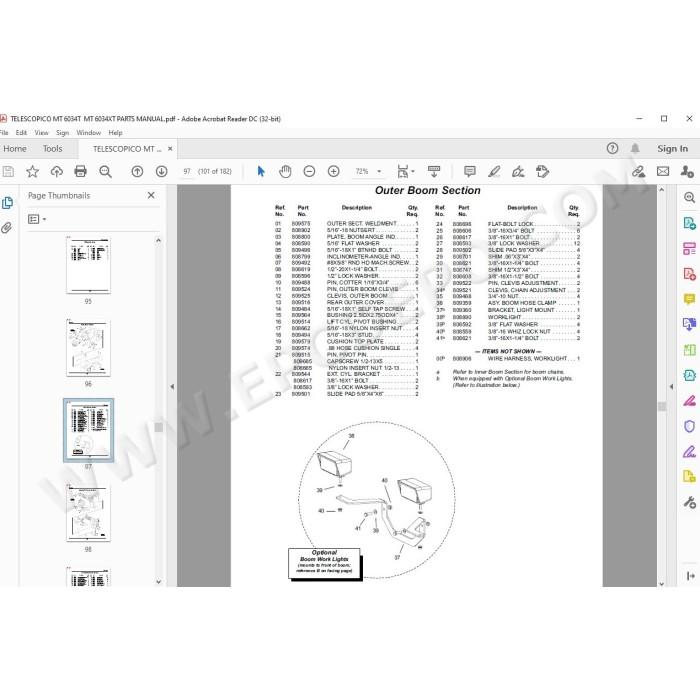Click the scrolling mode download-arrow icon
Viewport: 700px width, 700px height.
pos(433,171)
